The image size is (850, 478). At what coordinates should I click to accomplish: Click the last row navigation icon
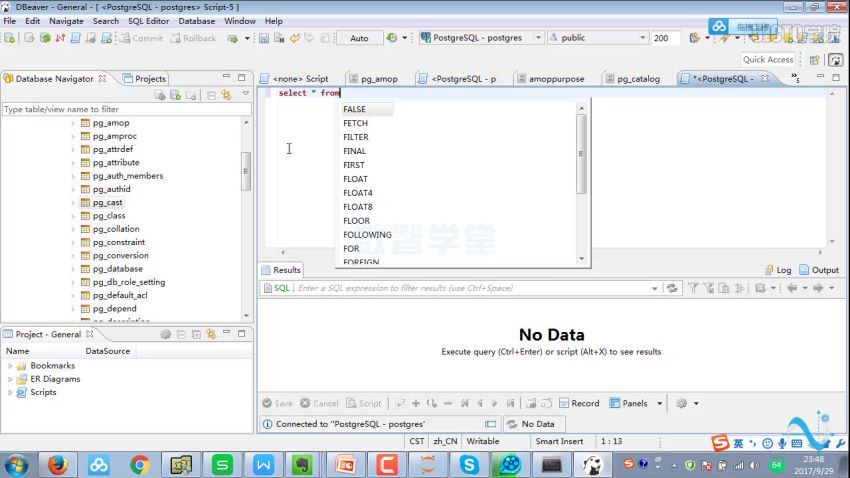pyautogui.click(x=511, y=403)
